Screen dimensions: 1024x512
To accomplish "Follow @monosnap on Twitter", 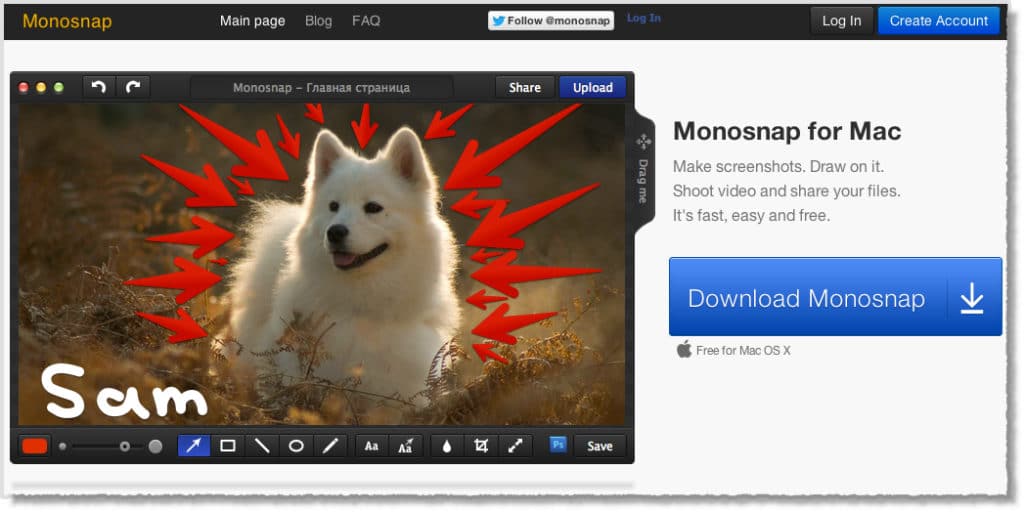I will pos(551,21).
